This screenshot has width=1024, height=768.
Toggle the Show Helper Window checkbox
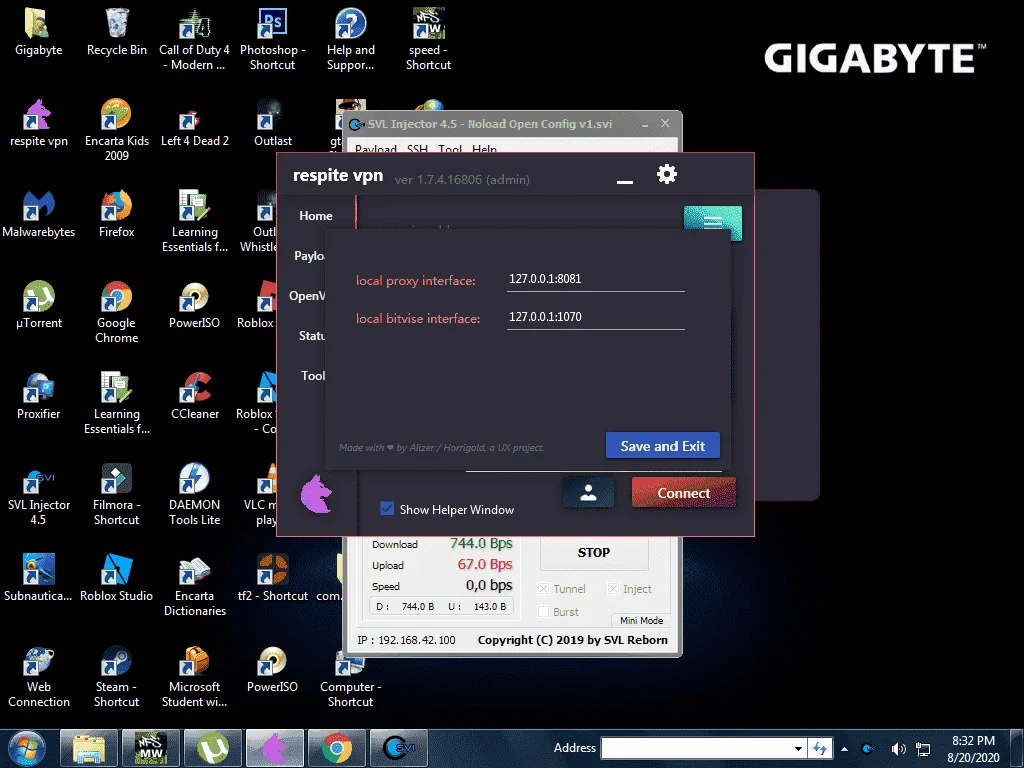click(x=387, y=509)
